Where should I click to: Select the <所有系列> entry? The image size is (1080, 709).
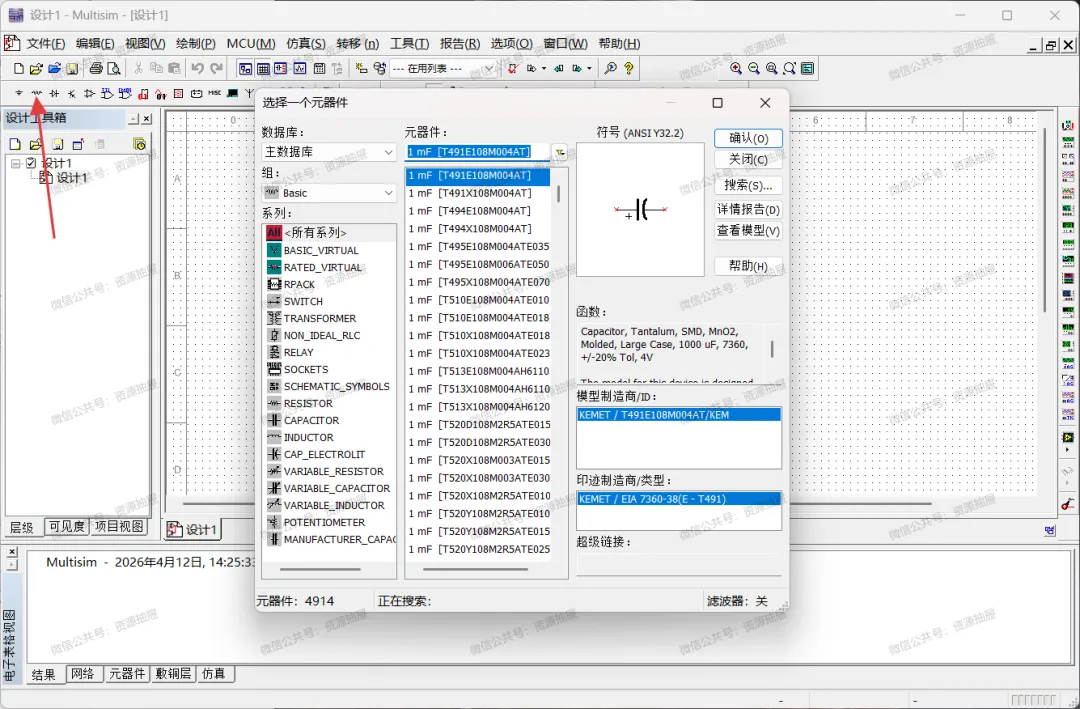(315, 233)
